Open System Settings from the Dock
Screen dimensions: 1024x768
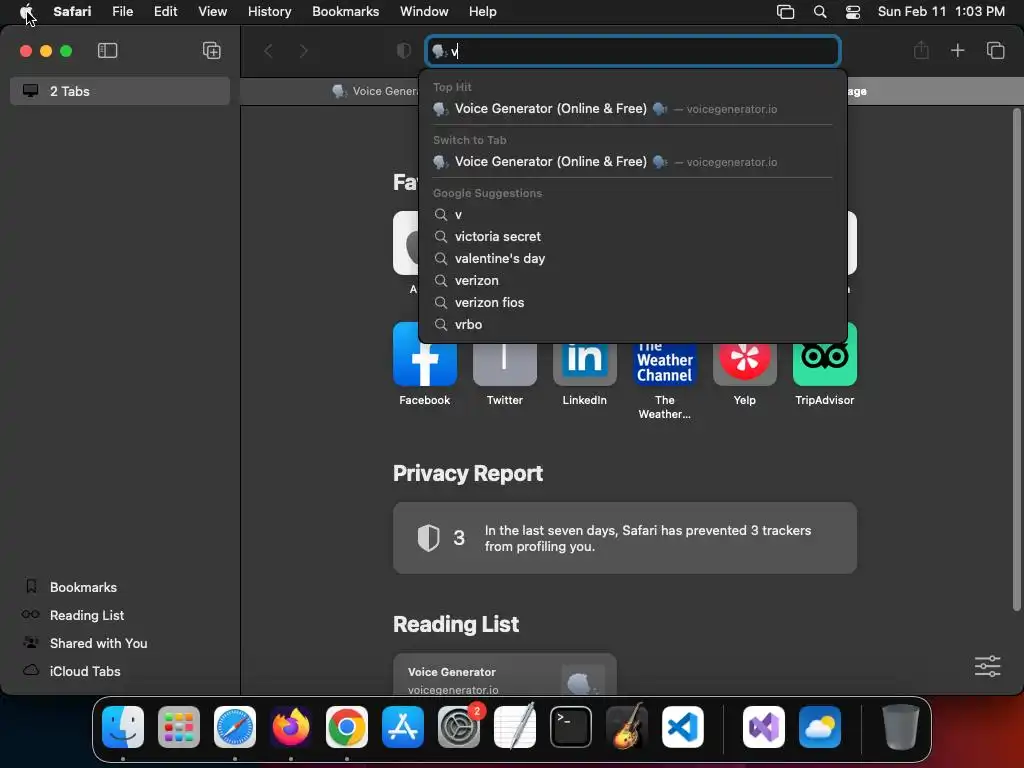tap(459, 727)
